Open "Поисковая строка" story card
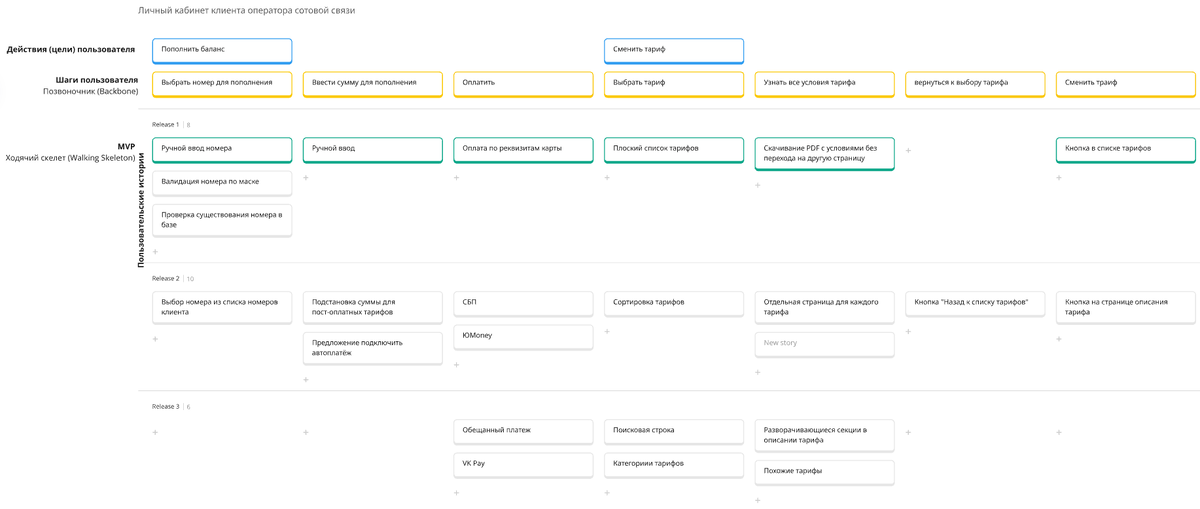The image size is (1200, 509). coord(673,430)
